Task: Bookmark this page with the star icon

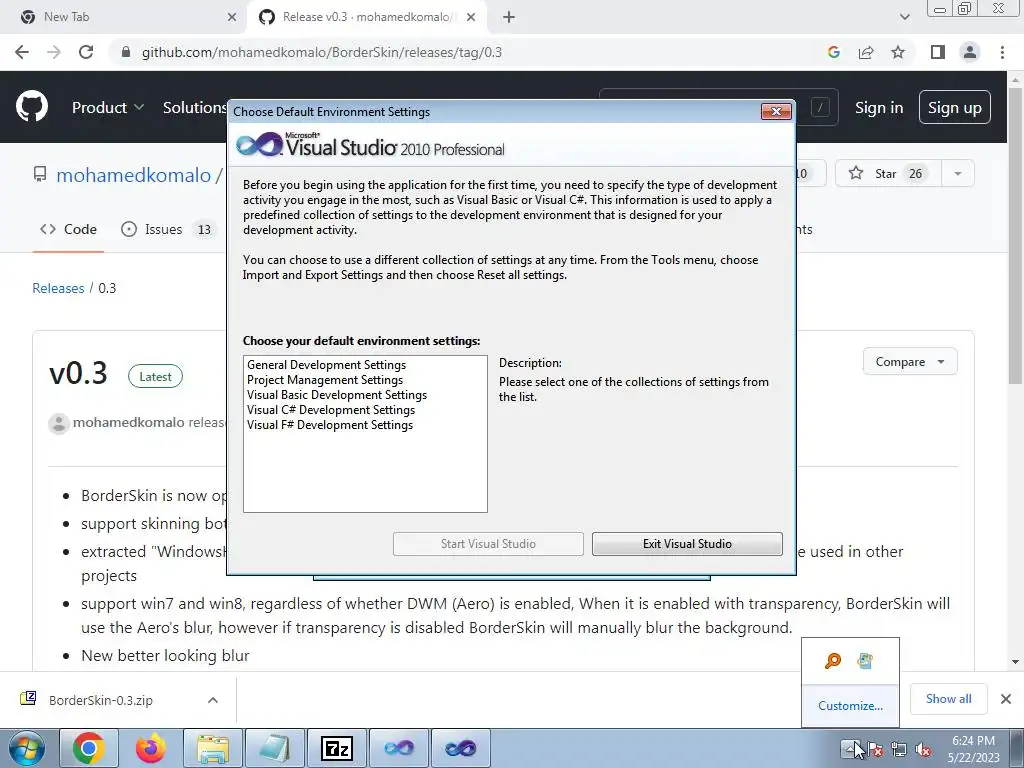Action: coord(898,52)
